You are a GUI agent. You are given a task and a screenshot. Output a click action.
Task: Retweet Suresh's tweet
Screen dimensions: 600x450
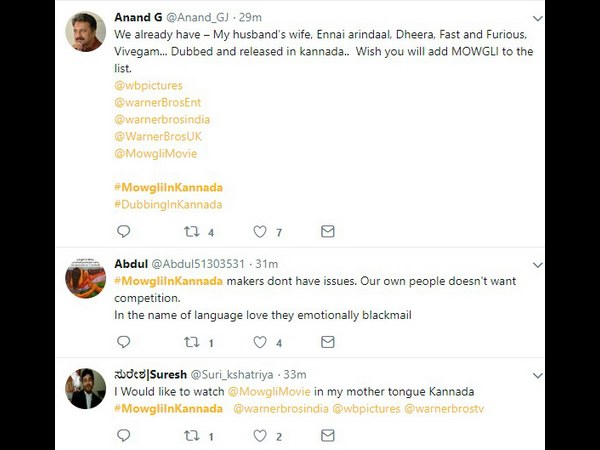click(192, 436)
